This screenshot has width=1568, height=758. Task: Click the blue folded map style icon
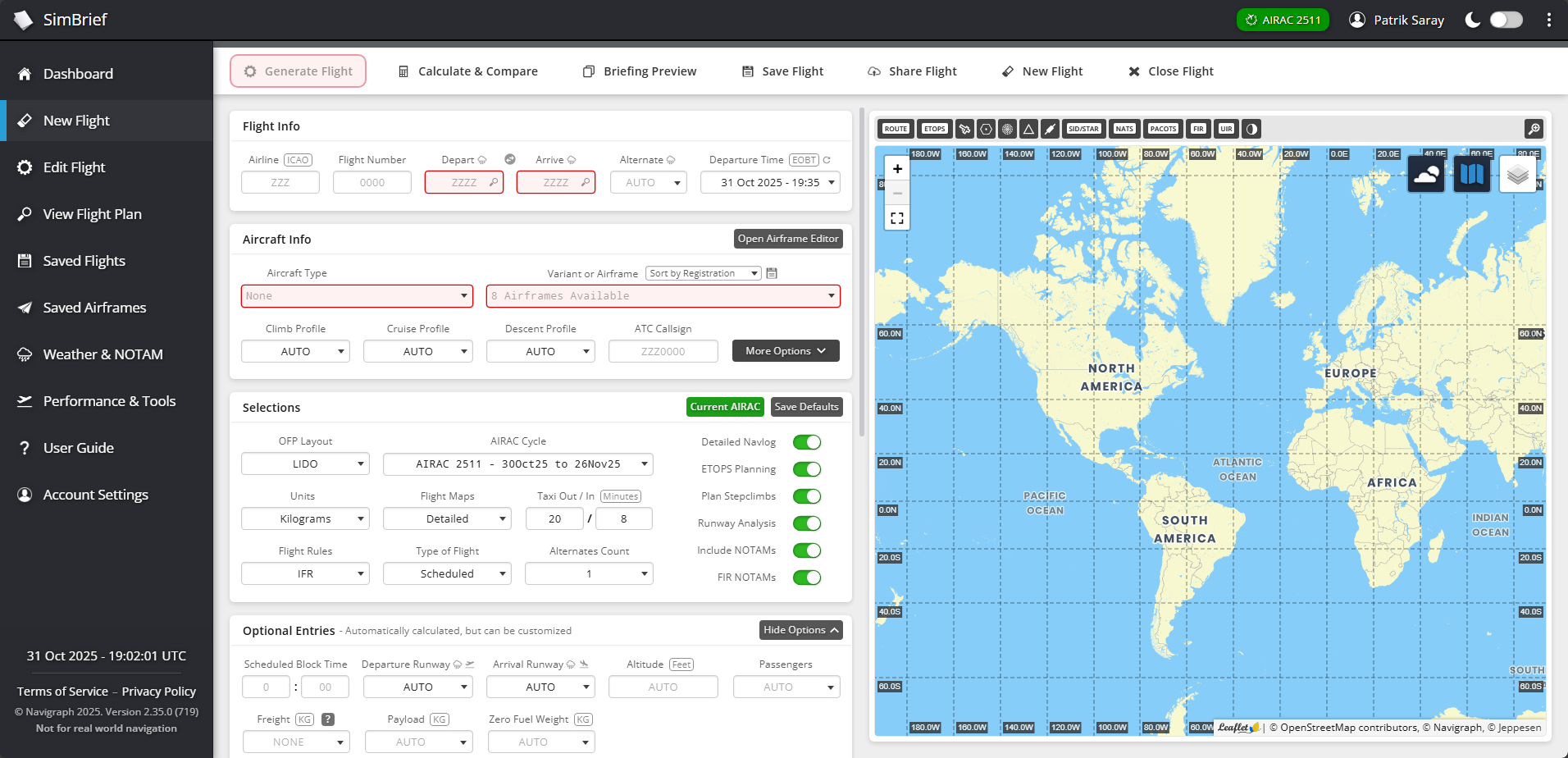point(1472,174)
